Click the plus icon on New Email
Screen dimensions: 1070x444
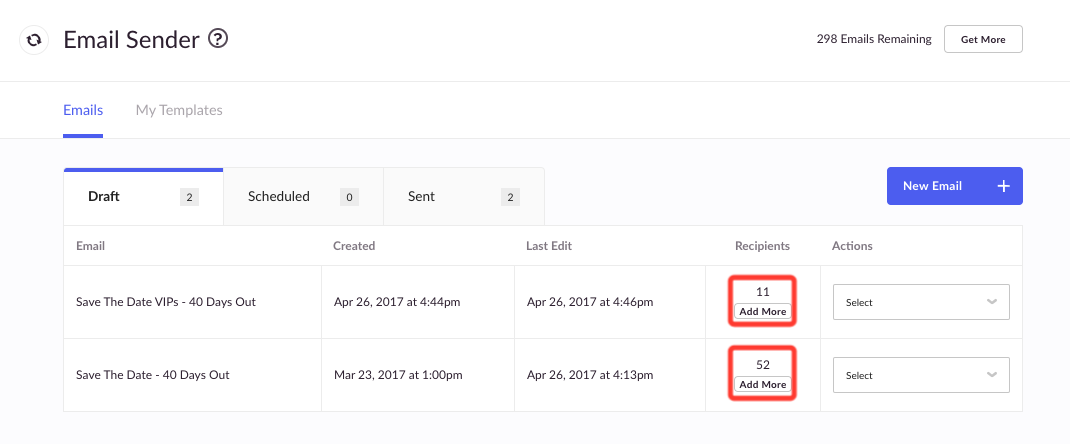coord(1003,186)
